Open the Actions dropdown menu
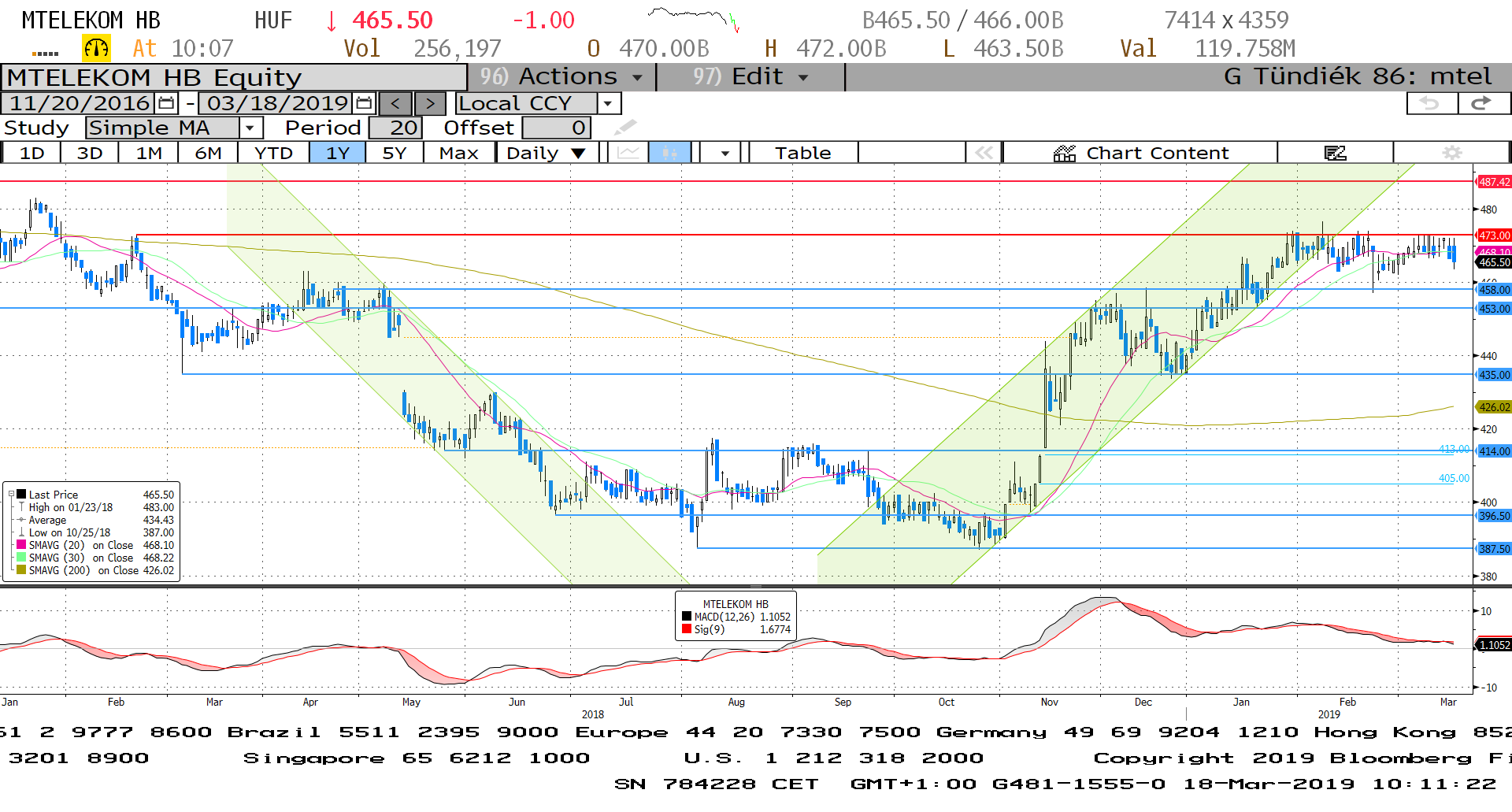 [x=564, y=76]
